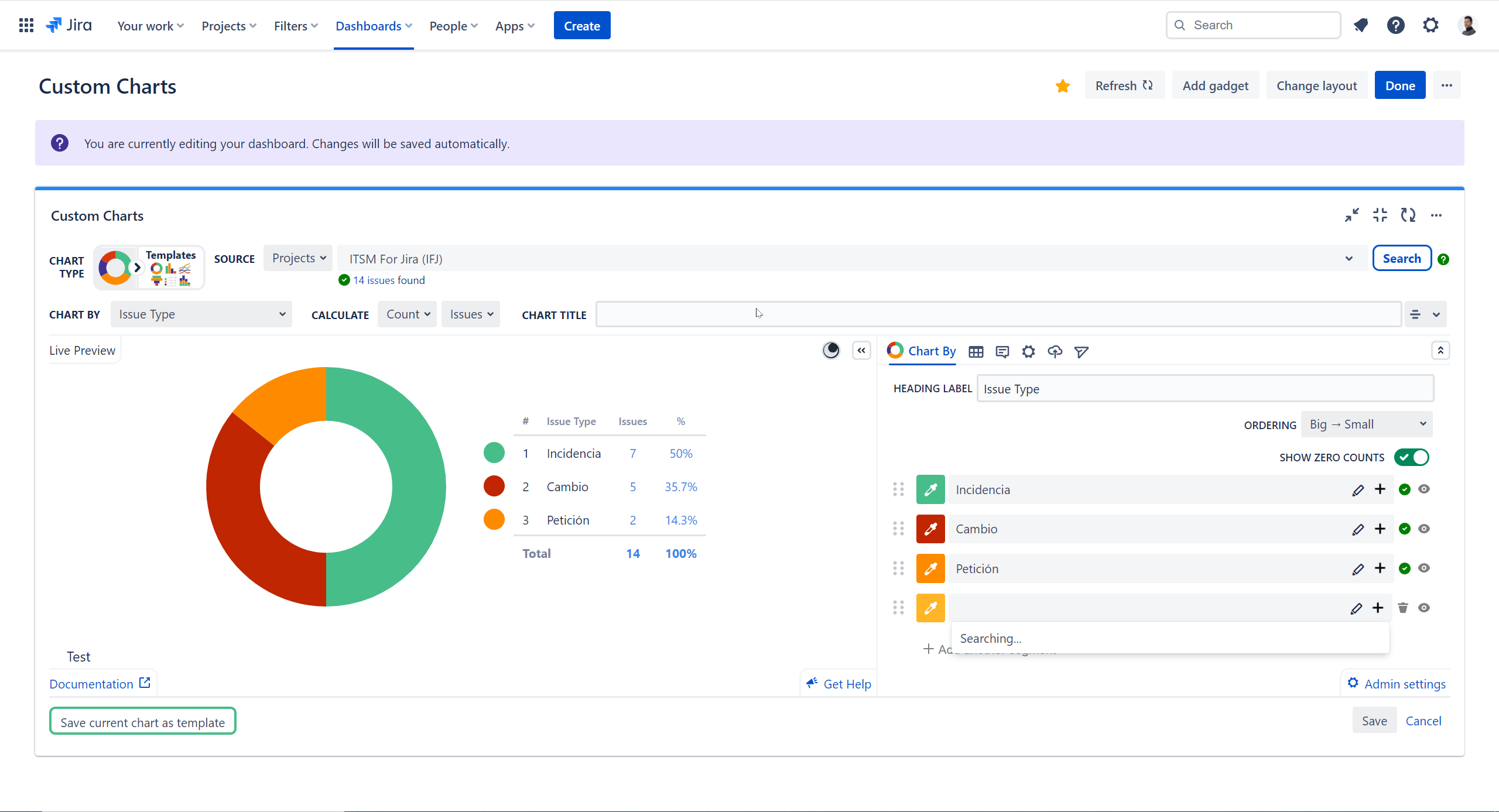Click Save current chart as template
The height and width of the screenshot is (812, 1499).
pos(142,722)
